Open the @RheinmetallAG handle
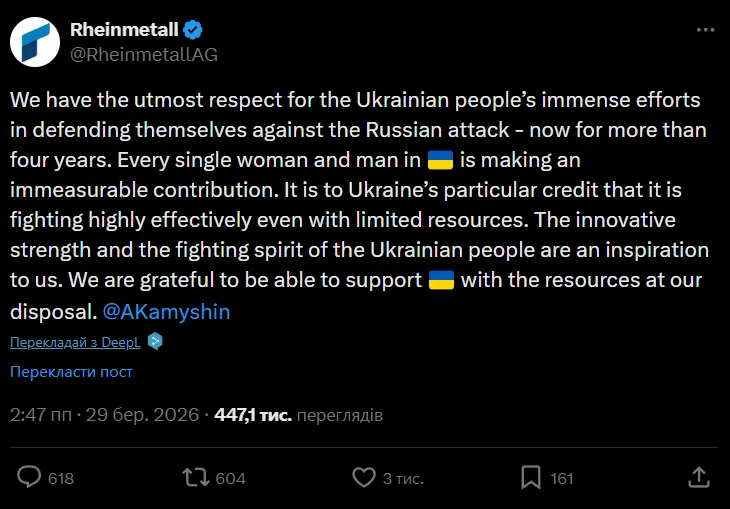730x509 pixels. (x=145, y=54)
